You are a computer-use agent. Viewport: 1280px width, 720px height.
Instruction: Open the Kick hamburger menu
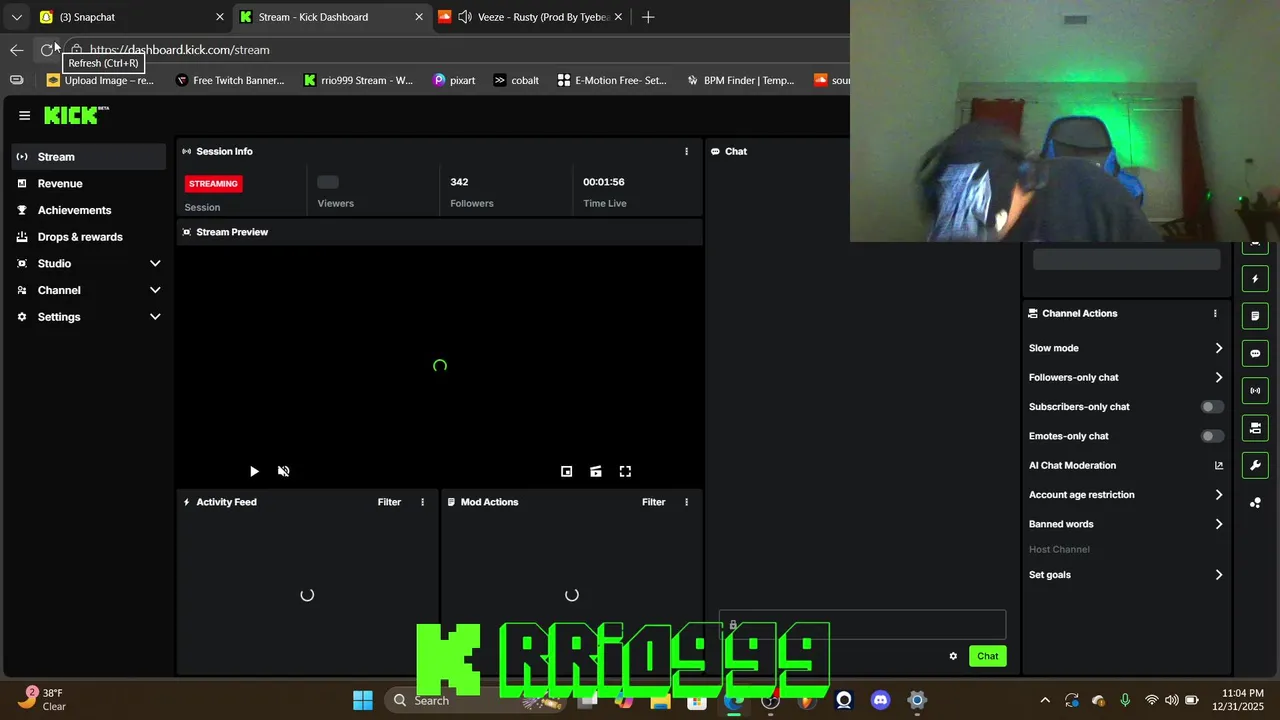pos(25,116)
